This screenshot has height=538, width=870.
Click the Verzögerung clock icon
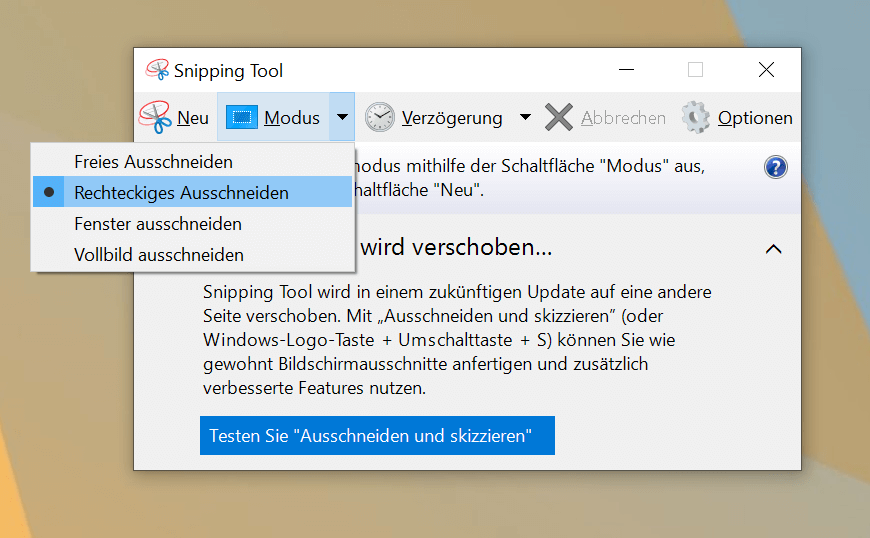[x=380, y=117]
